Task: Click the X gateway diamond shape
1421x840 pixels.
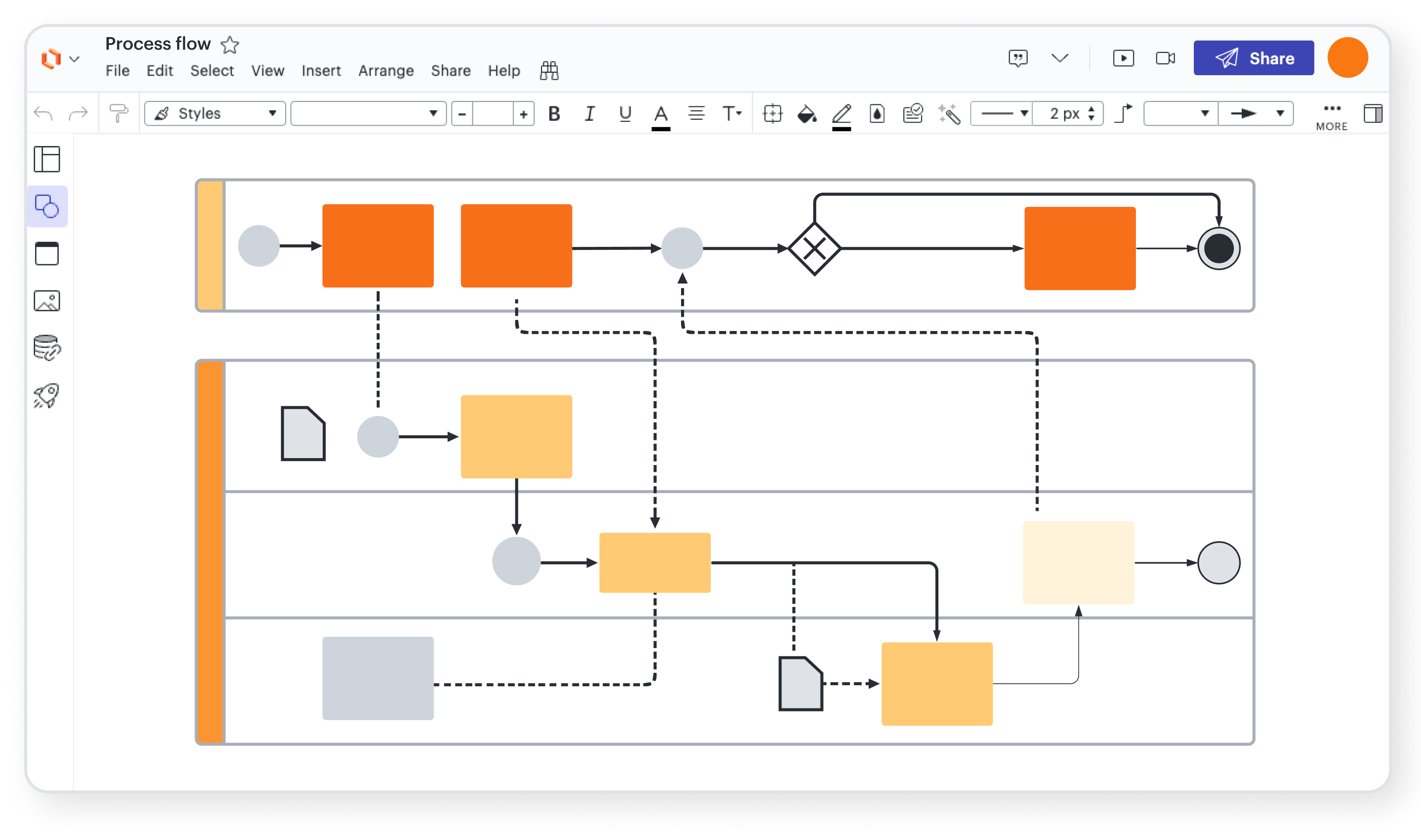Action: 814,248
